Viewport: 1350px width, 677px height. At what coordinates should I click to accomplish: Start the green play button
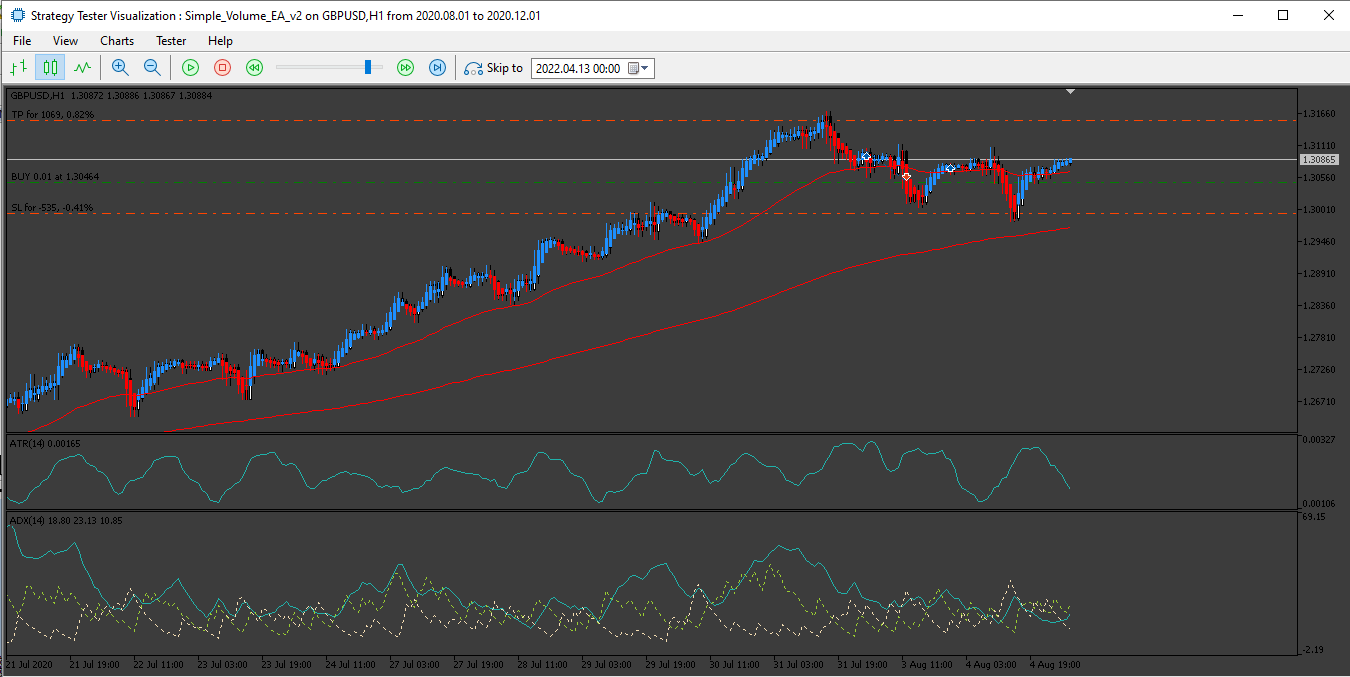coord(191,68)
